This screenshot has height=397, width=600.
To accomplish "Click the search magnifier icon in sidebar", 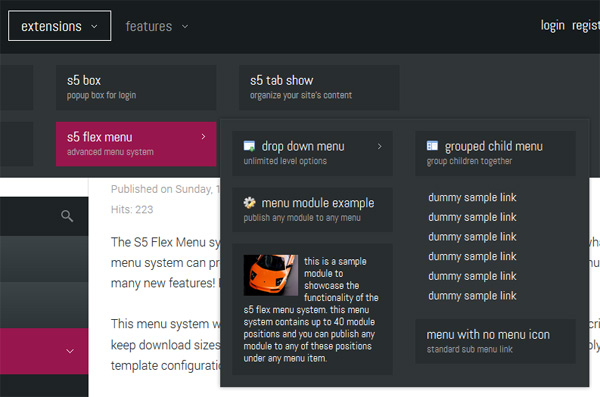I will [67, 216].
